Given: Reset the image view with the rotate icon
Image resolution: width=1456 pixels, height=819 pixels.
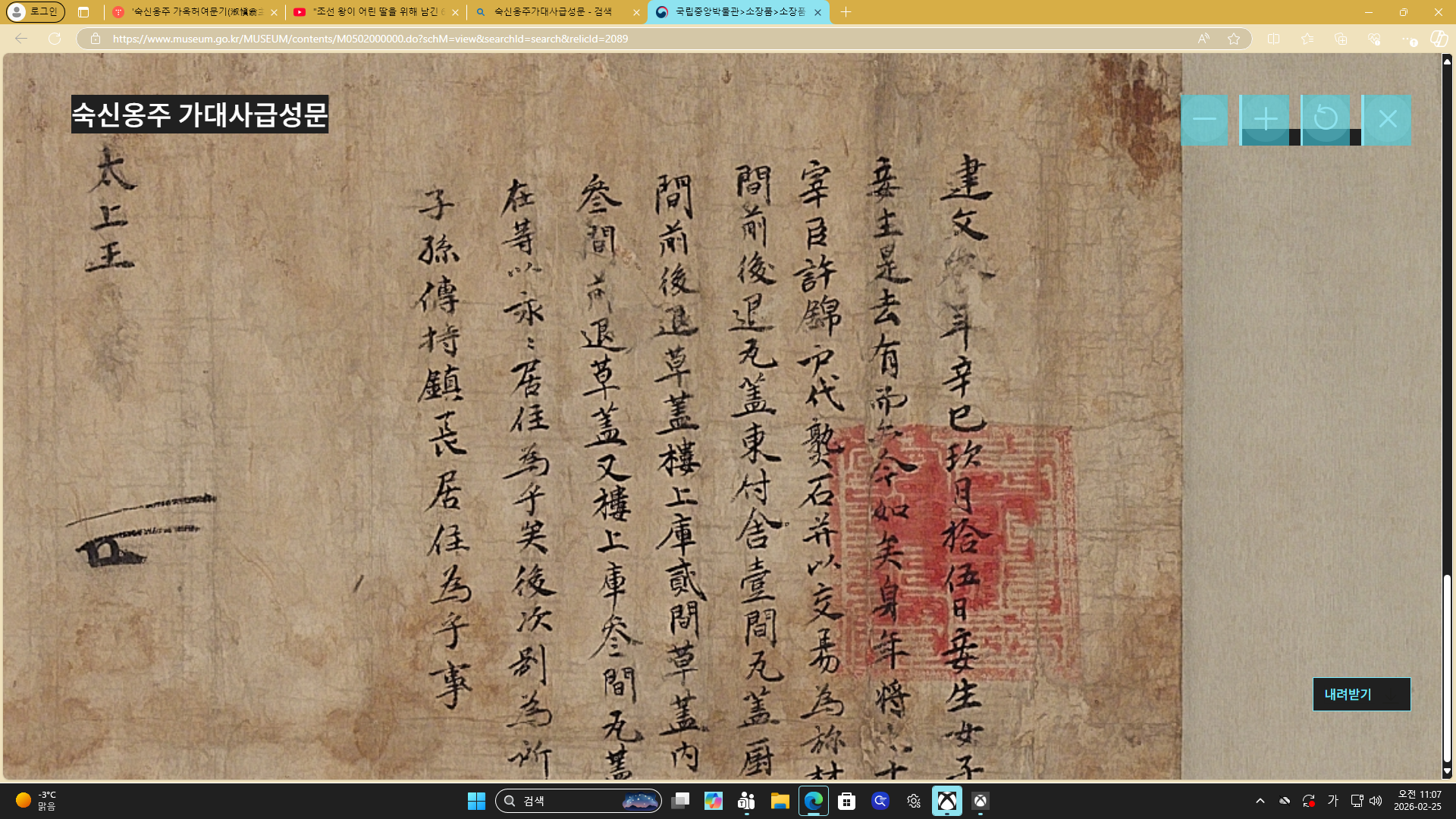Looking at the screenshot, I should 1326,119.
